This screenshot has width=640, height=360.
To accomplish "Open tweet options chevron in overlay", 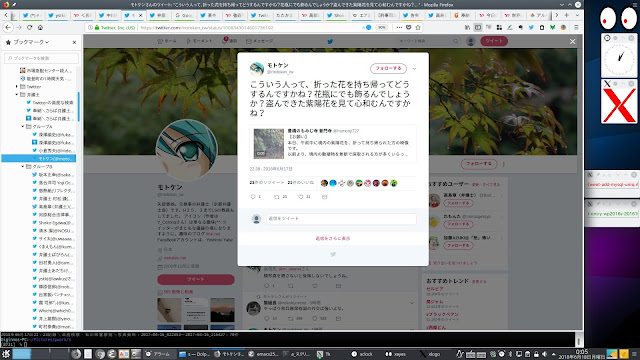I will pos(414,69).
